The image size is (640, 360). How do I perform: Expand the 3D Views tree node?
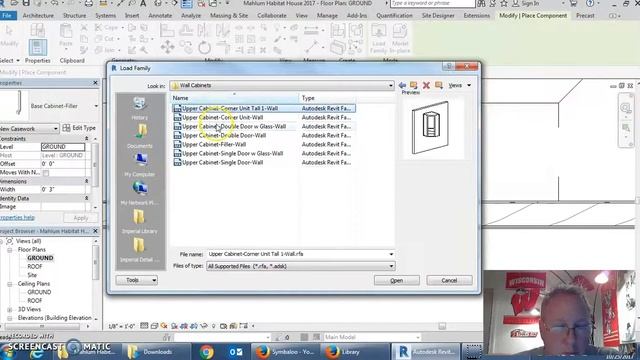(x=10, y=309)
